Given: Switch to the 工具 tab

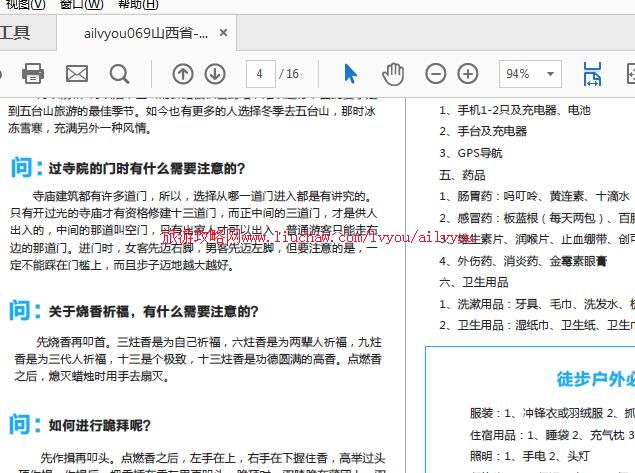Looking at the screenshot, I should [x=14, y=32].
